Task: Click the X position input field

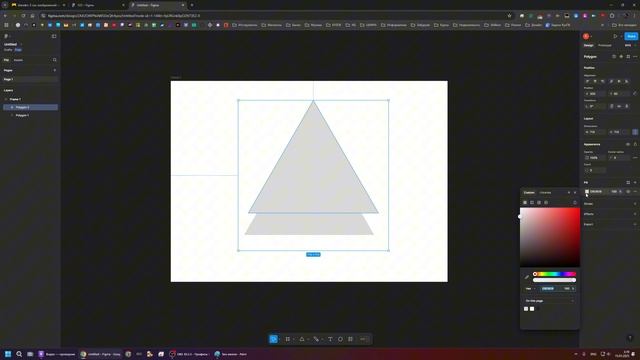Action: 595,94
